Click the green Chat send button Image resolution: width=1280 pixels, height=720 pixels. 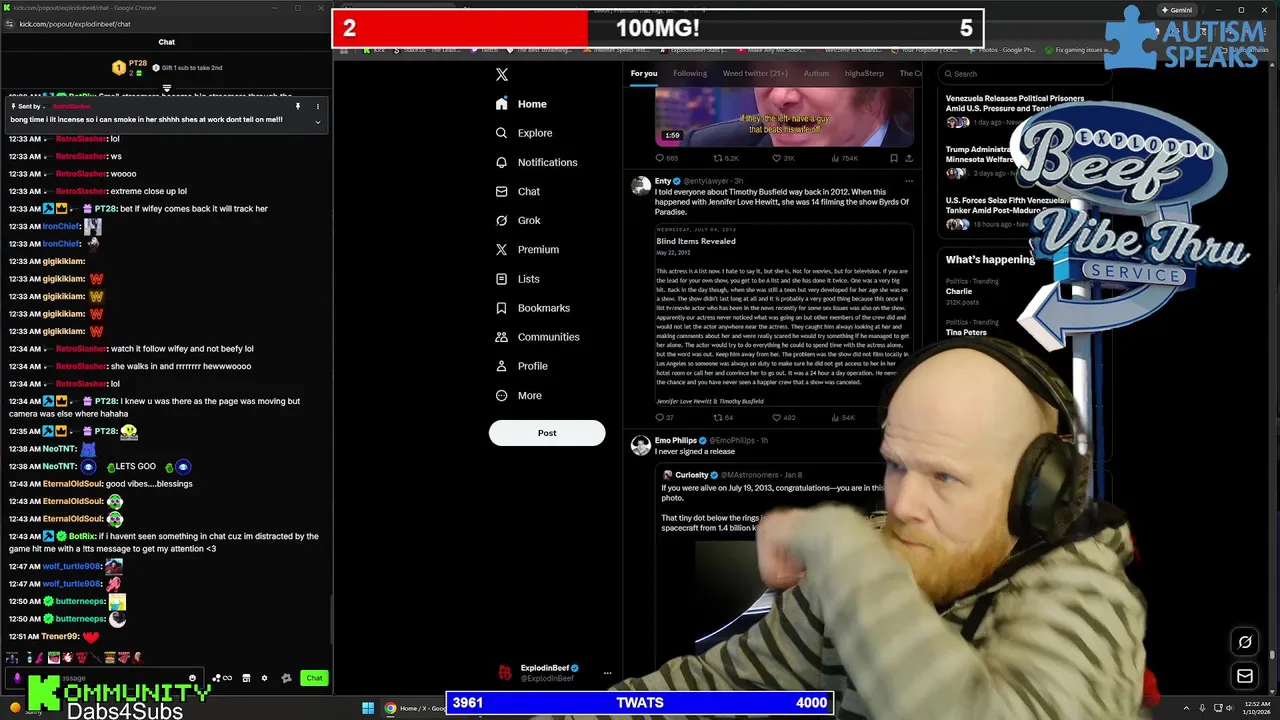pos(314,678)
